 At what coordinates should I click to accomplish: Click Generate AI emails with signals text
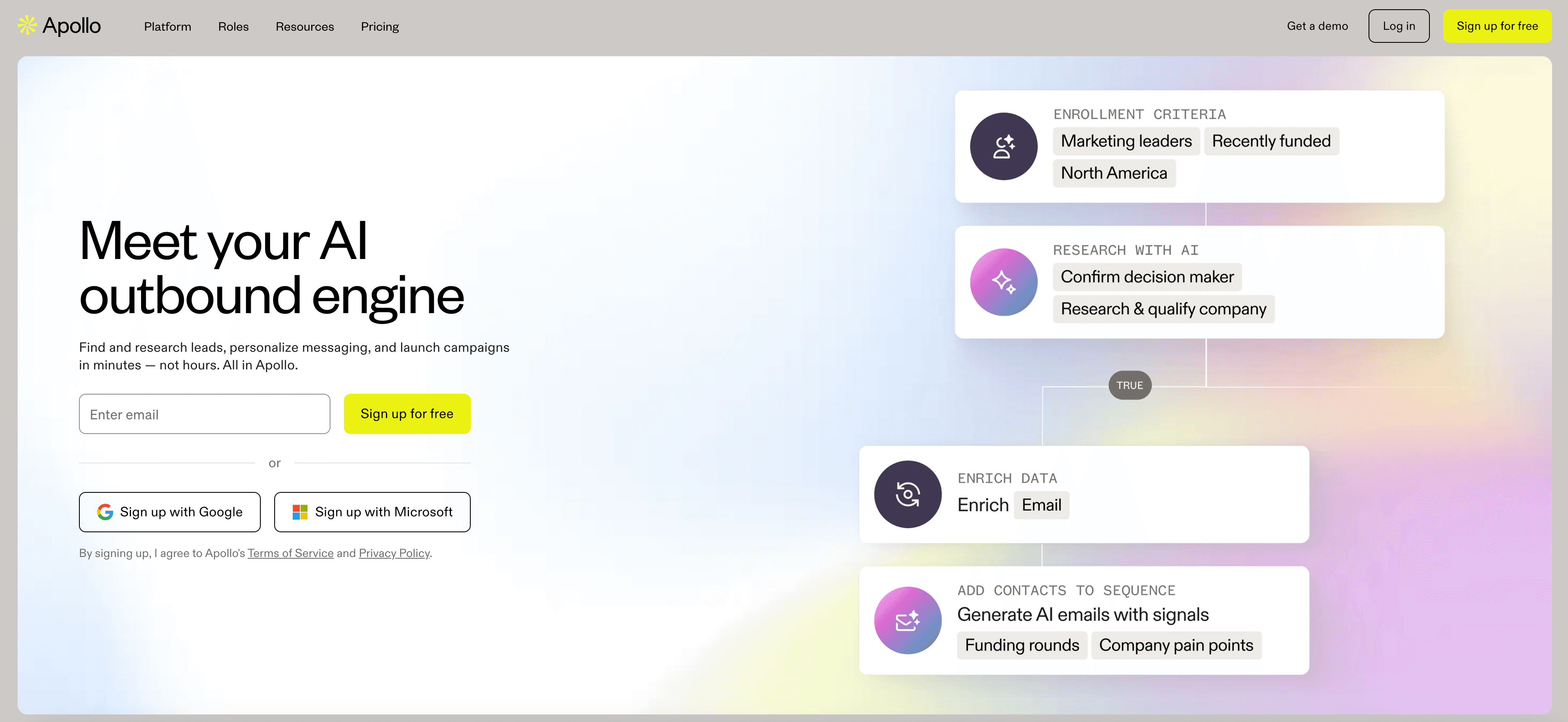[x=1083, y=615]
